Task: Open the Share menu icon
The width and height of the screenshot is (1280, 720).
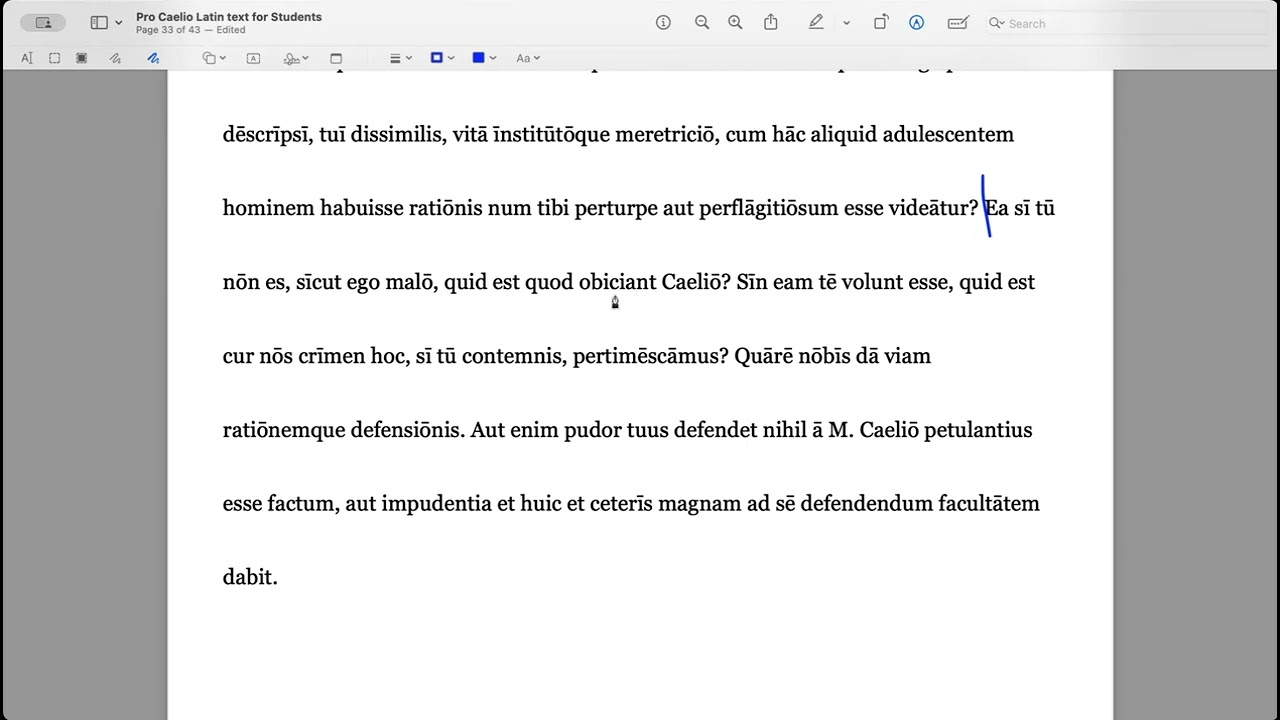Action: (x=771, y=22)
